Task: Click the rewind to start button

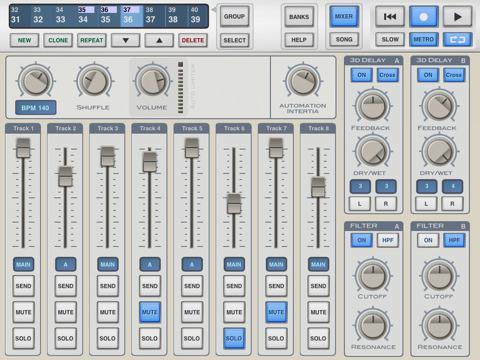Action: pyautogui.click(x=390, y=16)
